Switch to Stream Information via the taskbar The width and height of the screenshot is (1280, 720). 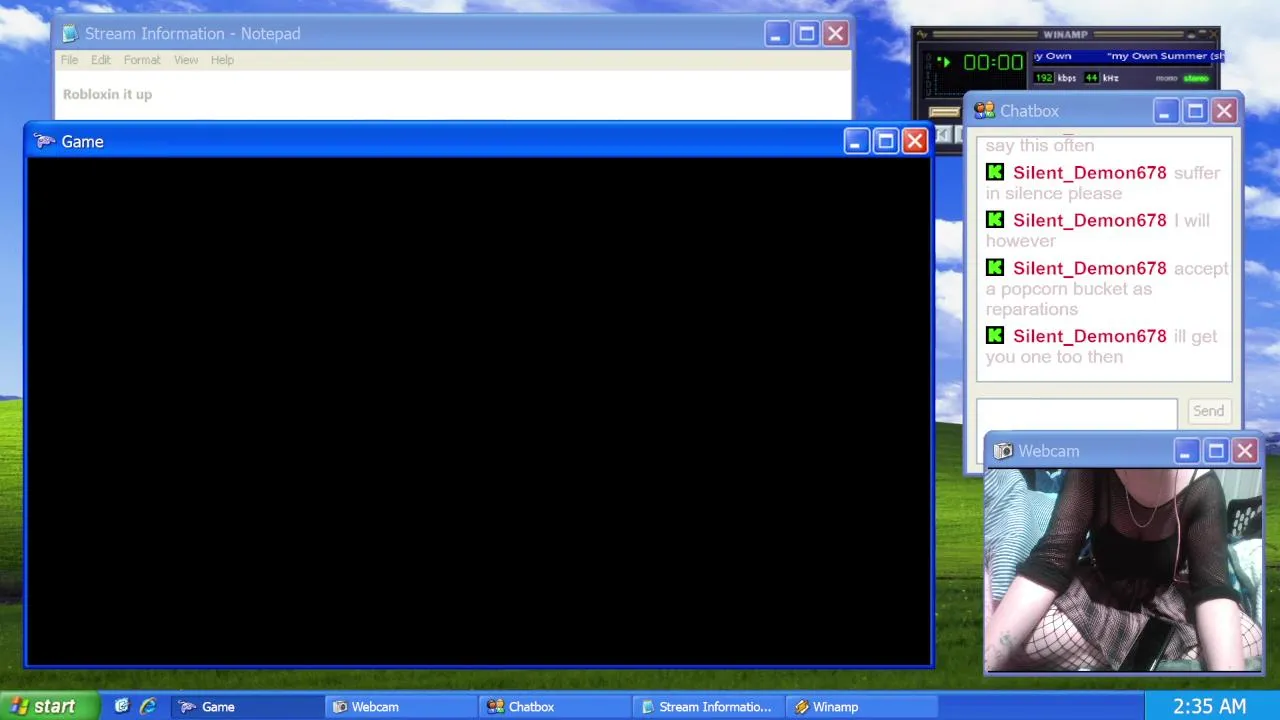coord(709,707)
